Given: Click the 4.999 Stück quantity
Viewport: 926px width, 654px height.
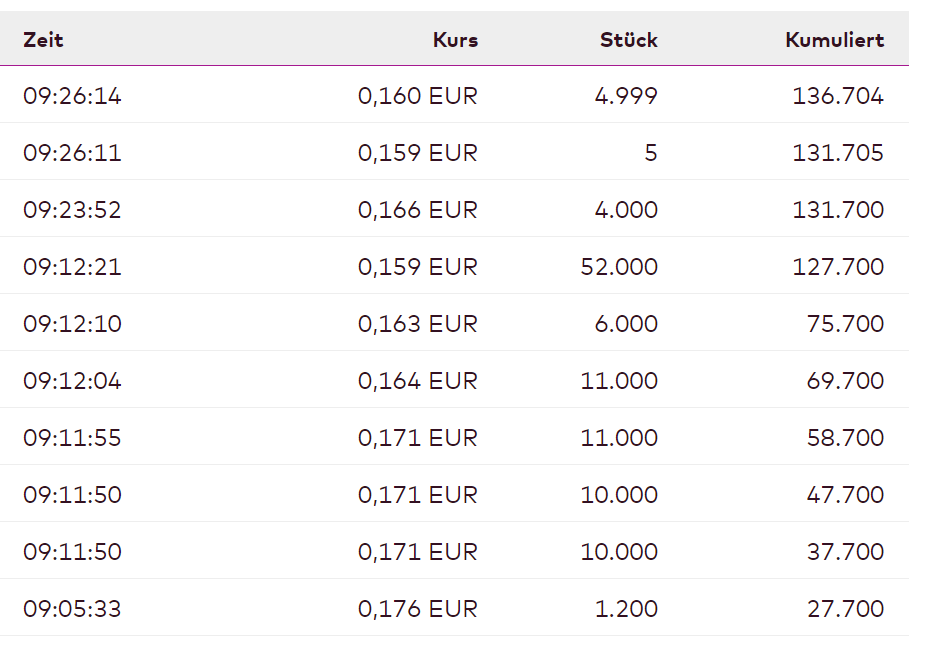Looking at the screenshot, I should (628, 96).
